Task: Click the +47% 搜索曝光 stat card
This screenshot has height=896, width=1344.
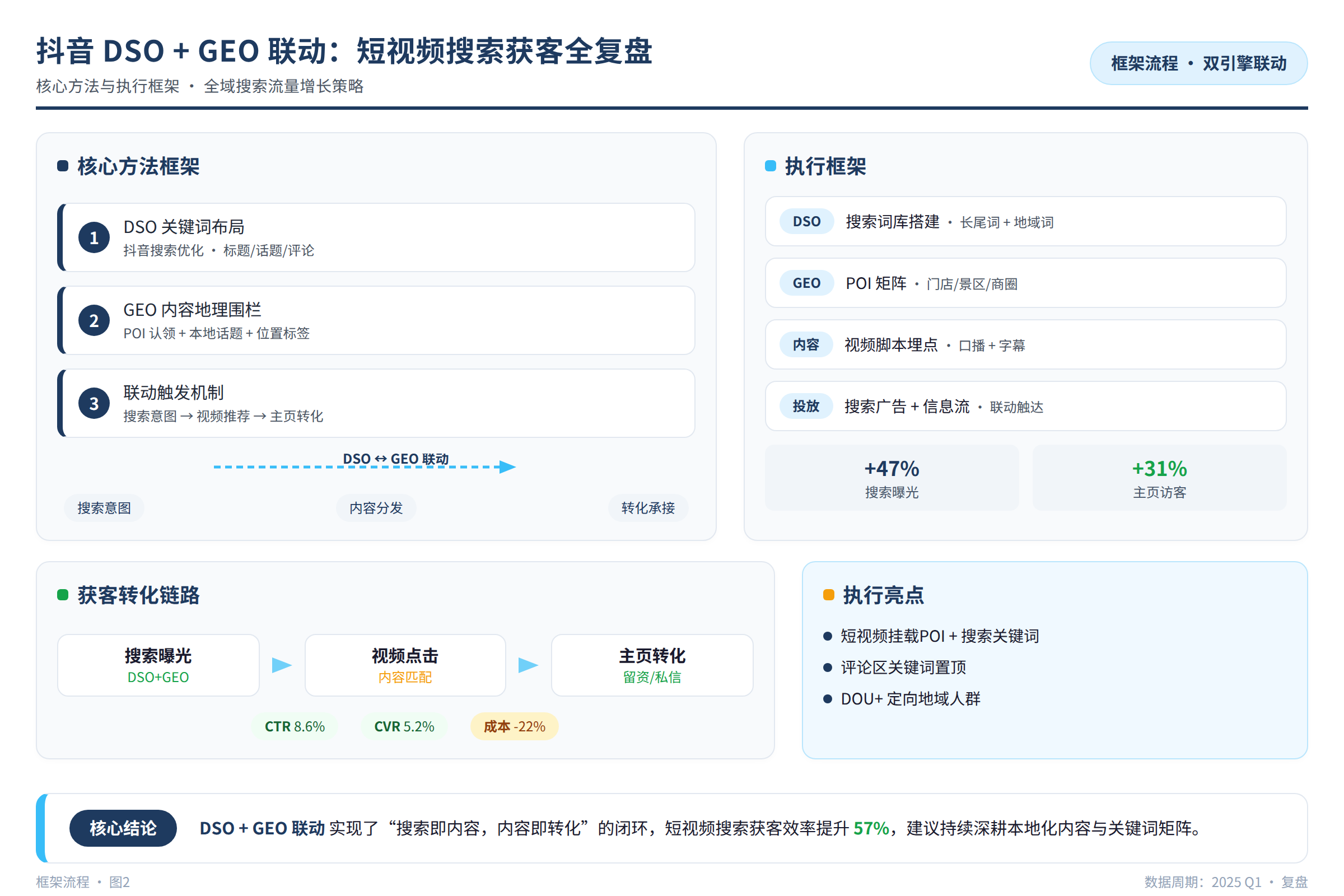Action: click(x=892, y=478)
